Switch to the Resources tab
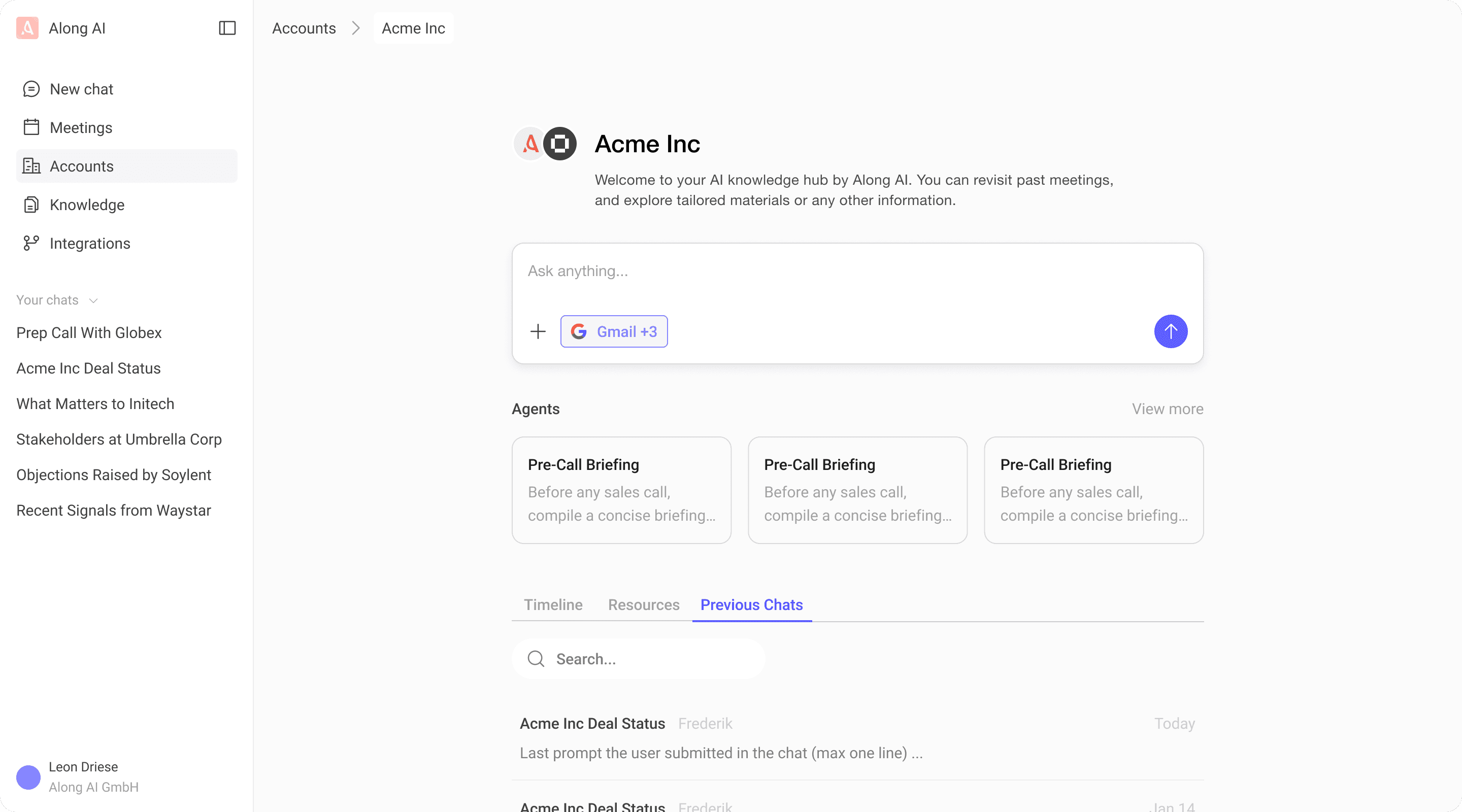Viewport: 1462px width, 812px height. 644,605
